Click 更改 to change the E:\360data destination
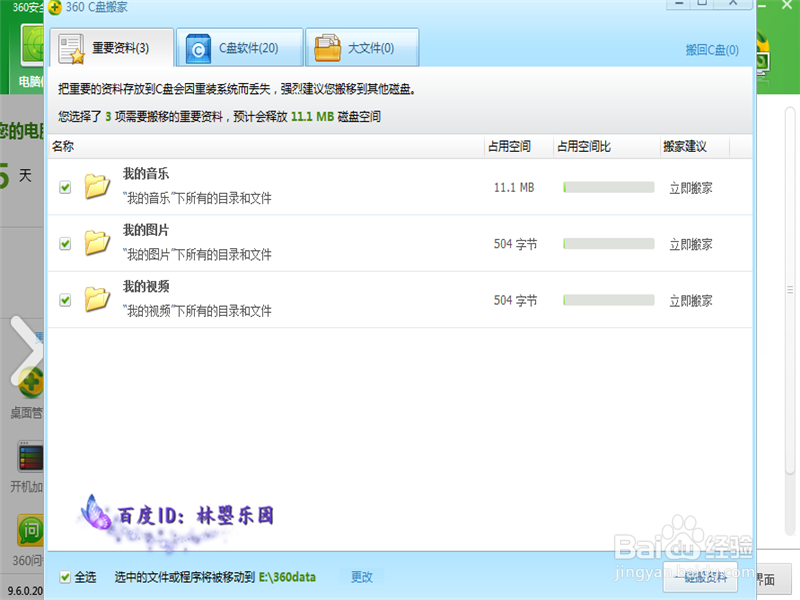The width and height of the screenshot is (800, 600). point(360,576)
